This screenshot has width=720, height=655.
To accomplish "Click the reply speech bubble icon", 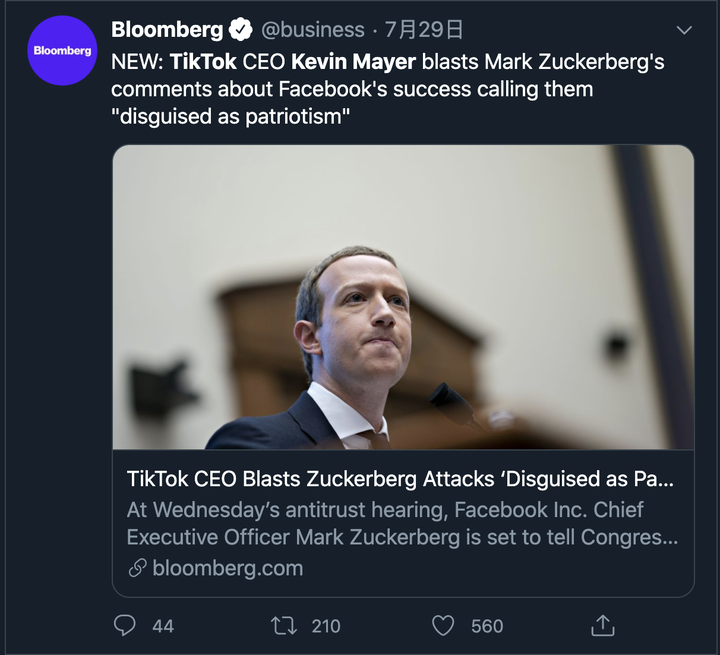I will [x=125, y=626].
